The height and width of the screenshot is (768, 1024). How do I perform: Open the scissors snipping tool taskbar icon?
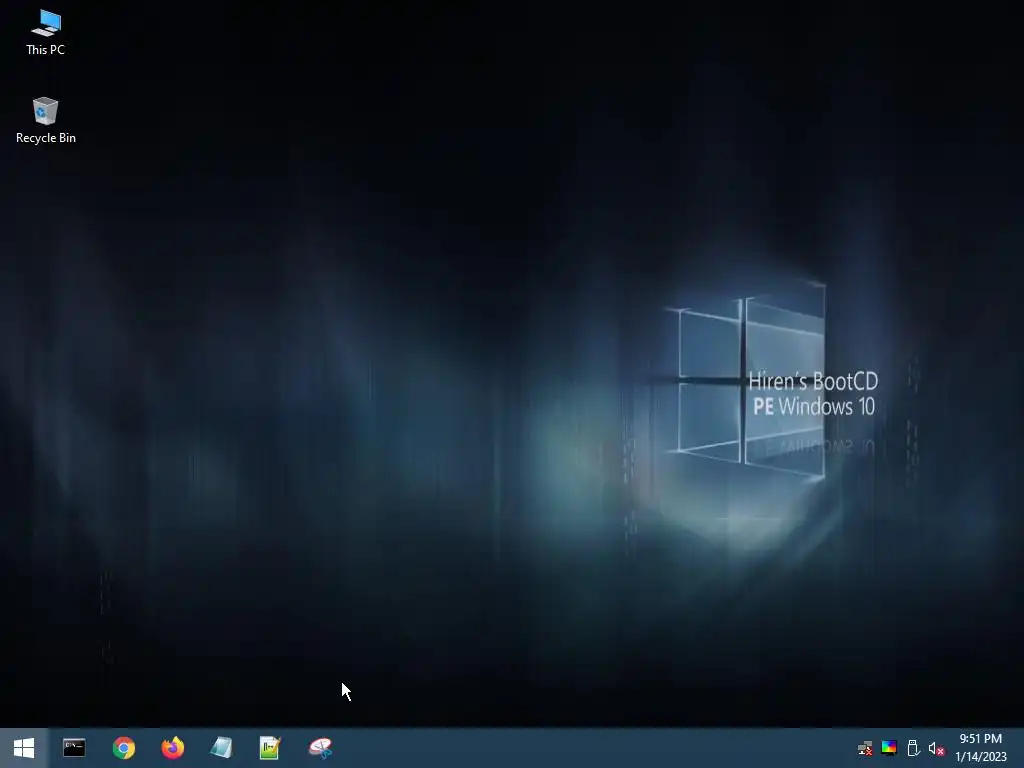(320, 748)
